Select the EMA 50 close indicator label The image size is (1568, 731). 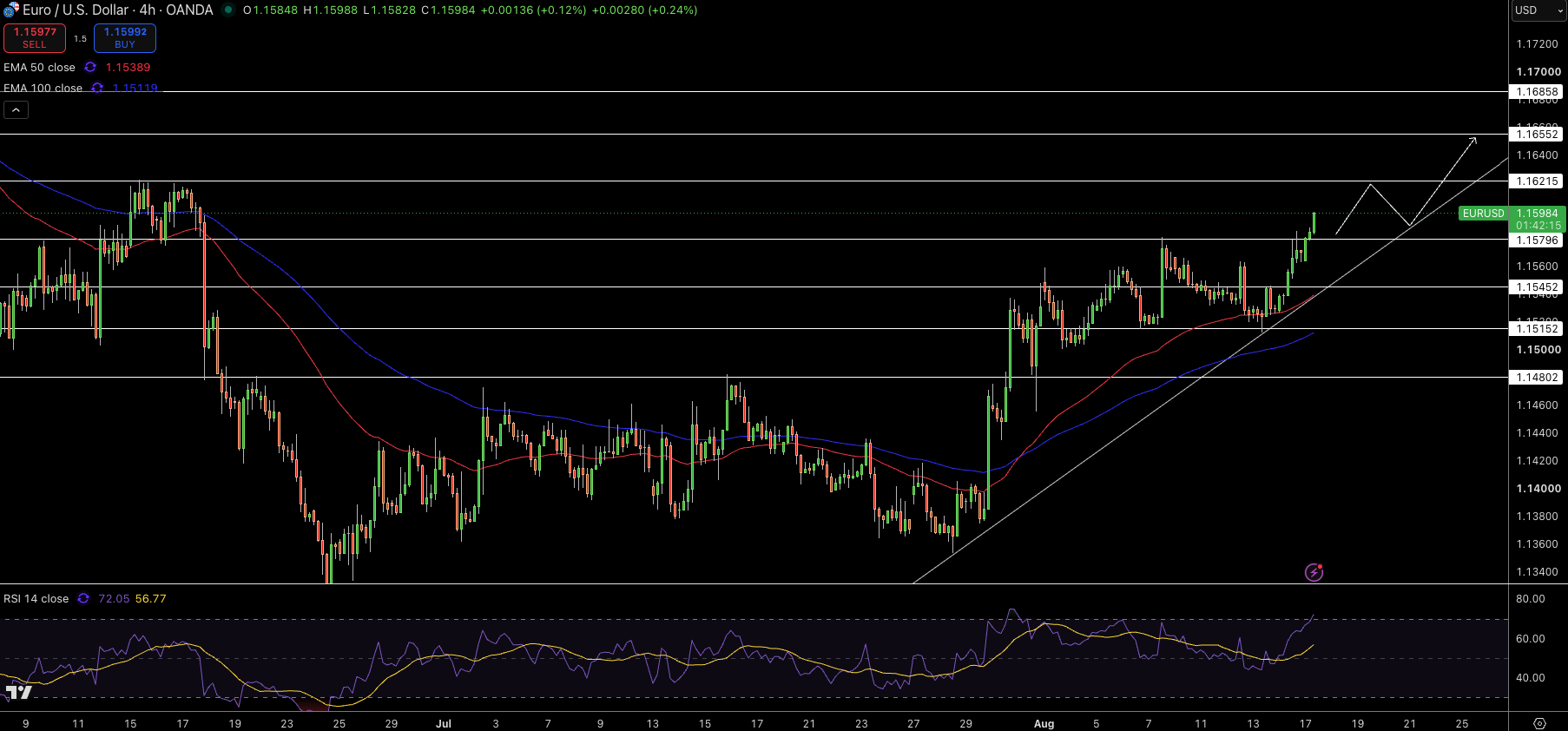coord(39,68)
